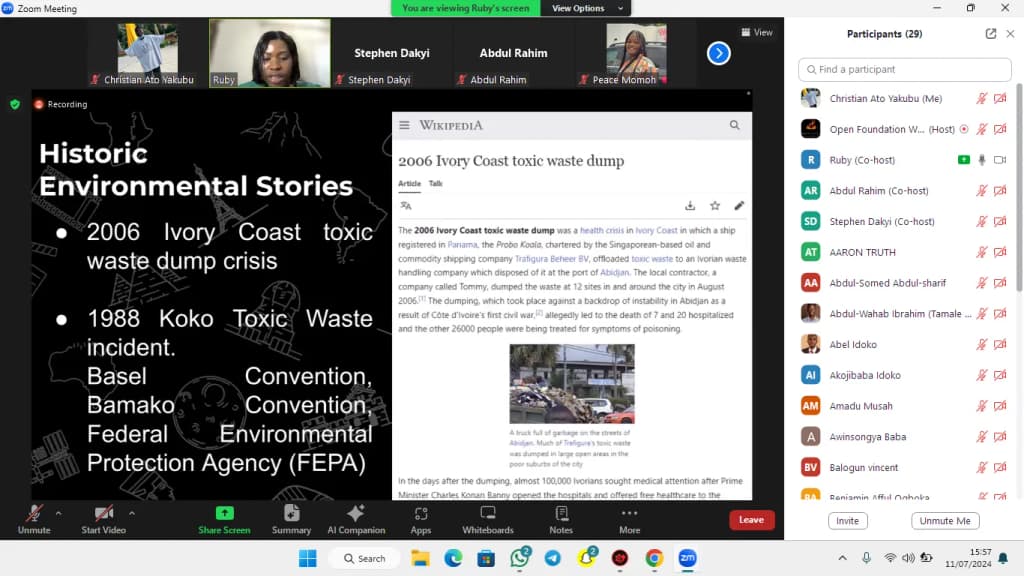Close the Participants panel
1024x576 pixels.
(1010, 33)
